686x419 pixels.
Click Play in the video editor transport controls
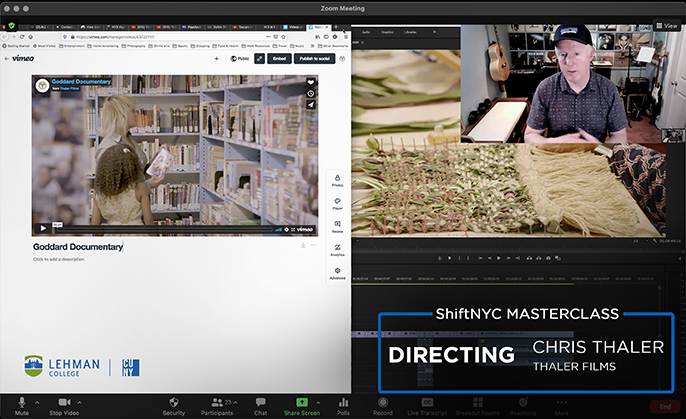click(499, 258)
